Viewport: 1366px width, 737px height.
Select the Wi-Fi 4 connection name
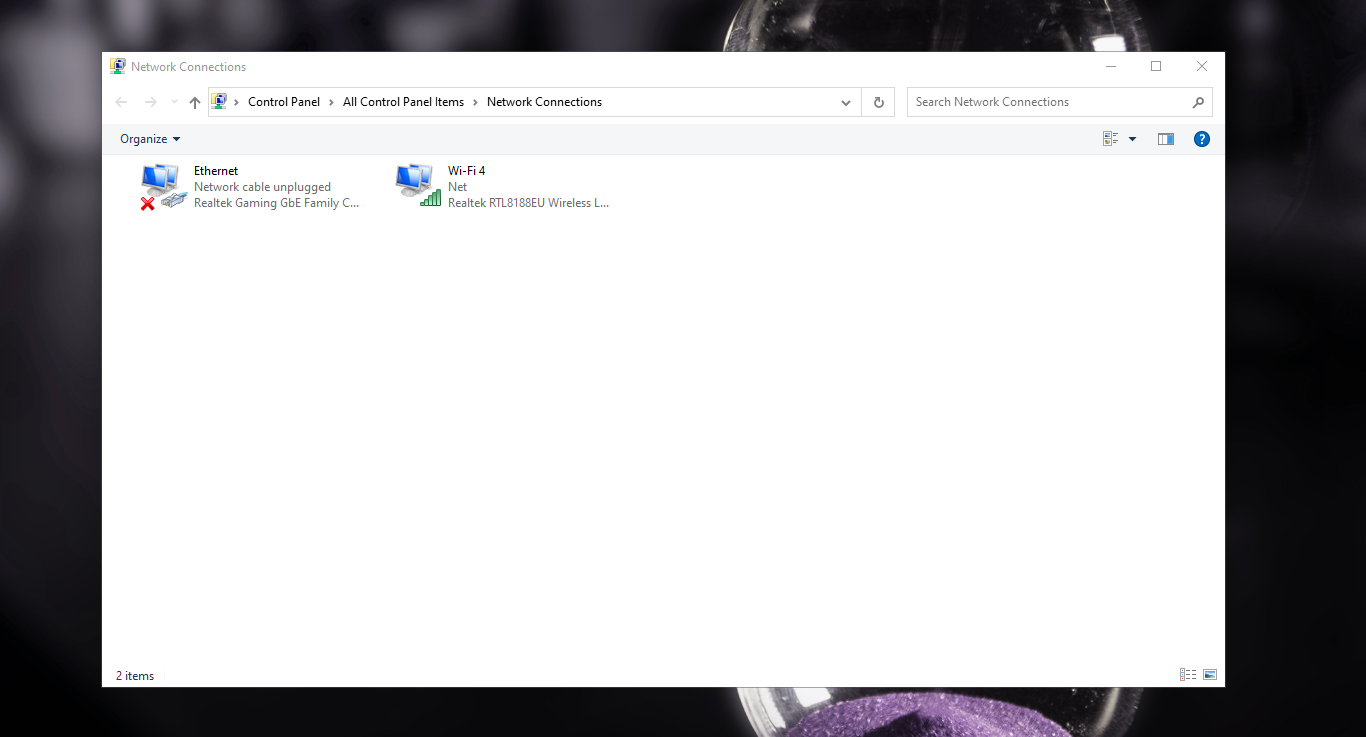pyautogui.click(x=466, y=171)
